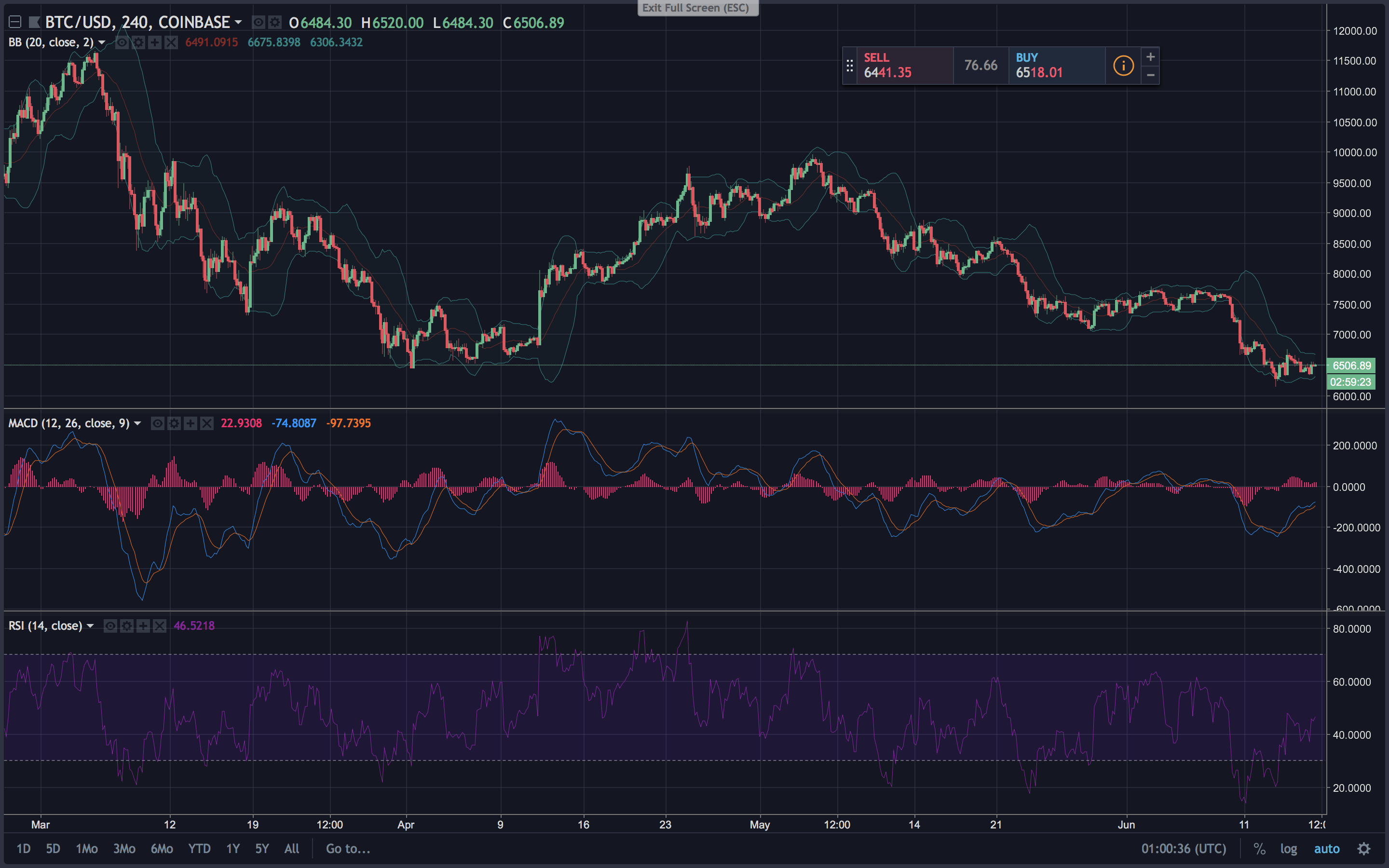
Task: Select the 6Mo time range
Action: tap(162, 849)
